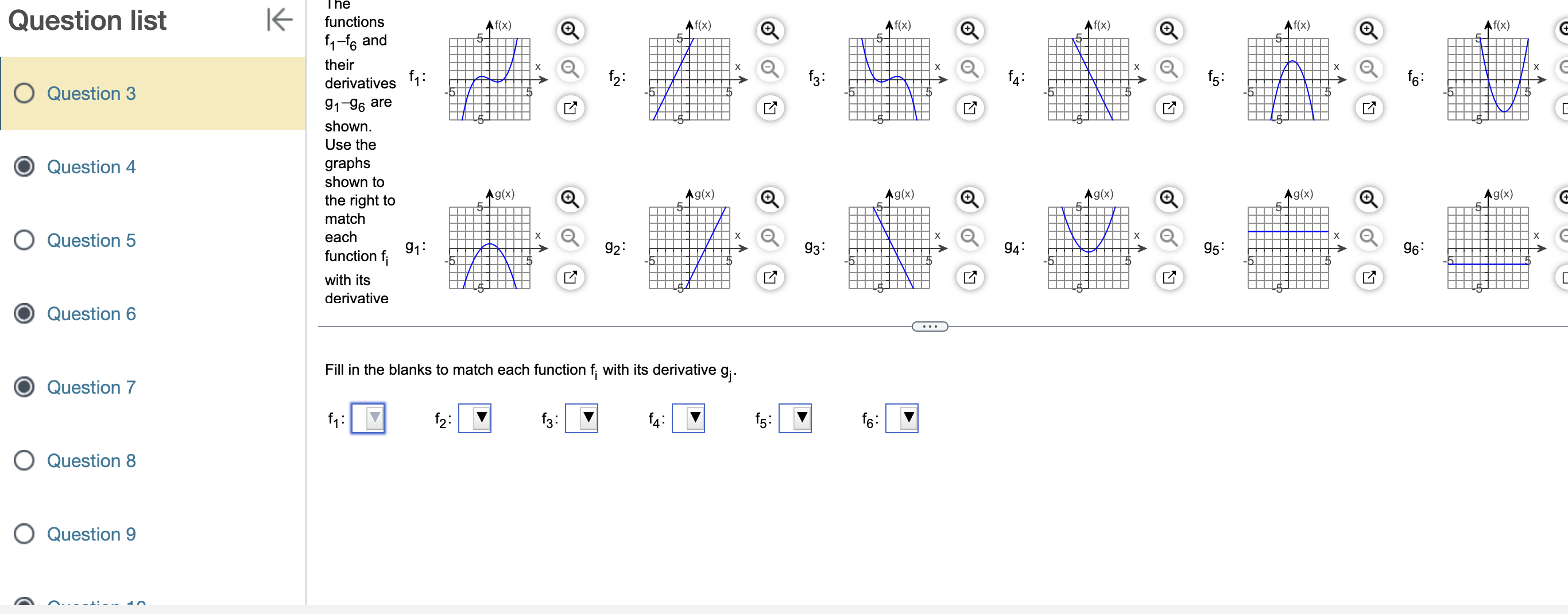
Task: Open the f6 matching dropdown box
Action: click(902, 418)
